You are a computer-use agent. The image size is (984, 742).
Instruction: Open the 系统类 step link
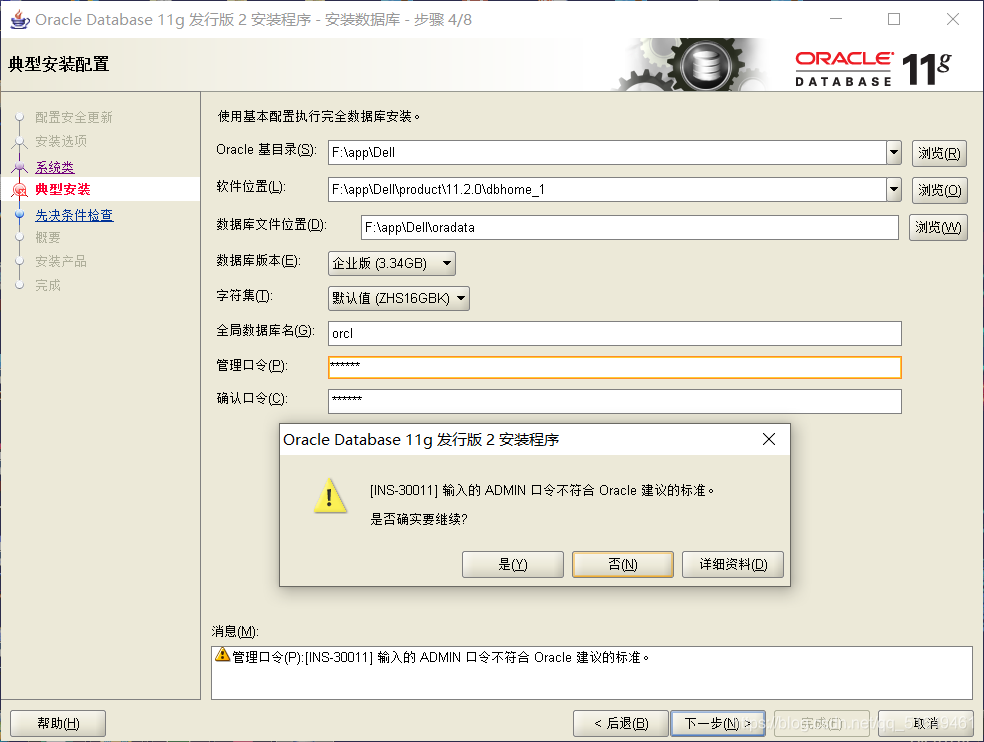pyautogui.click(x=55, y=167)
